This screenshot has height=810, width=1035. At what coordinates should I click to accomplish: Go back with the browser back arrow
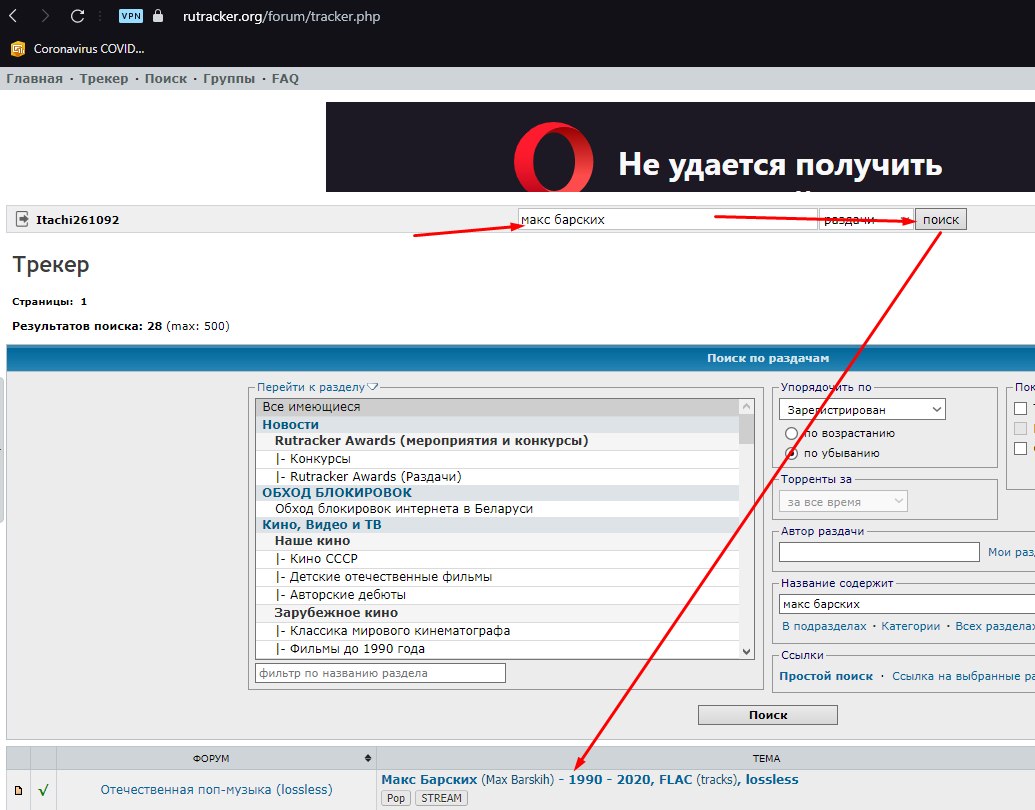pos(13,16)
